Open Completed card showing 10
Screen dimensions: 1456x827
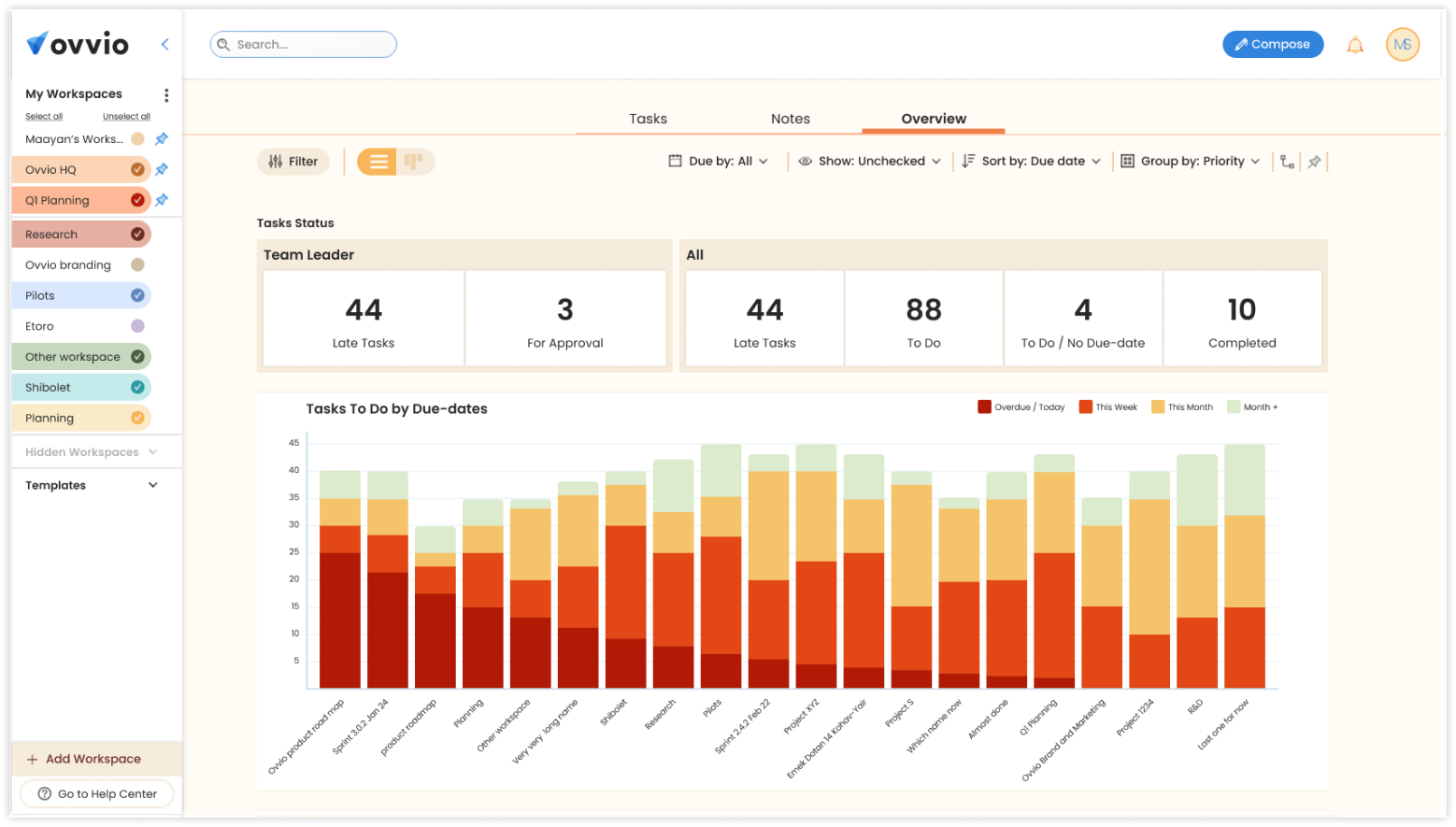click(x=1242, y=319)
